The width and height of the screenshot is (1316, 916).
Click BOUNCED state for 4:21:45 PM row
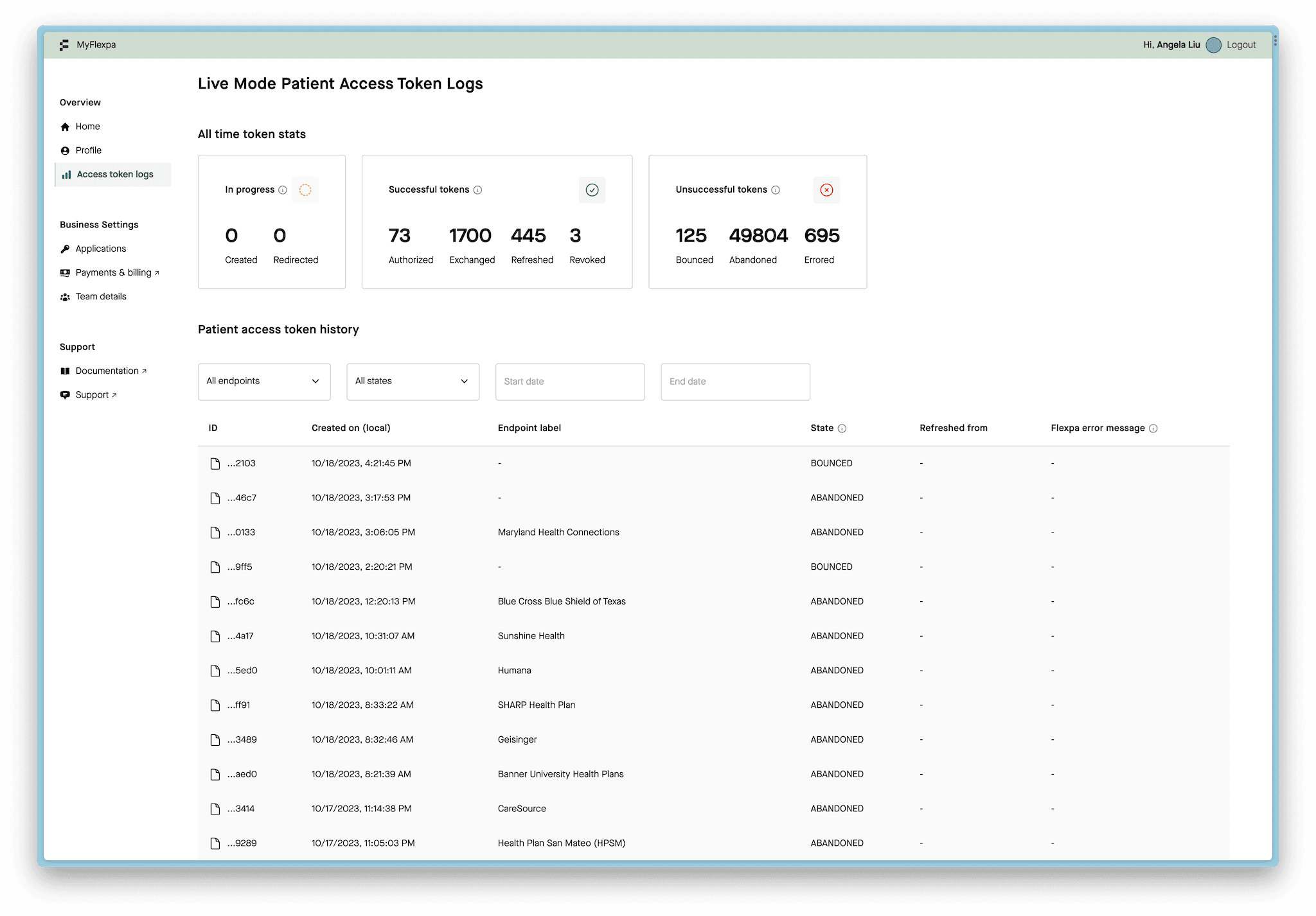[x=831, y=463]
